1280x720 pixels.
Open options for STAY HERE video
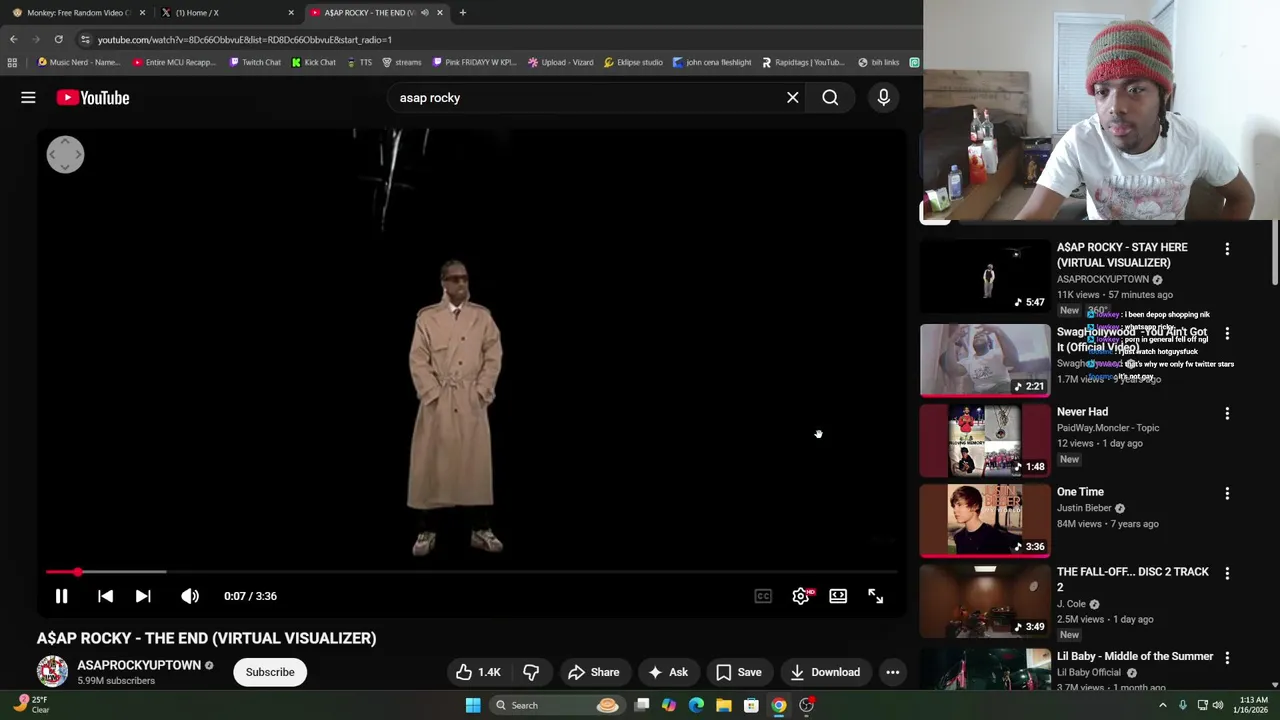tap(1227, 249)
